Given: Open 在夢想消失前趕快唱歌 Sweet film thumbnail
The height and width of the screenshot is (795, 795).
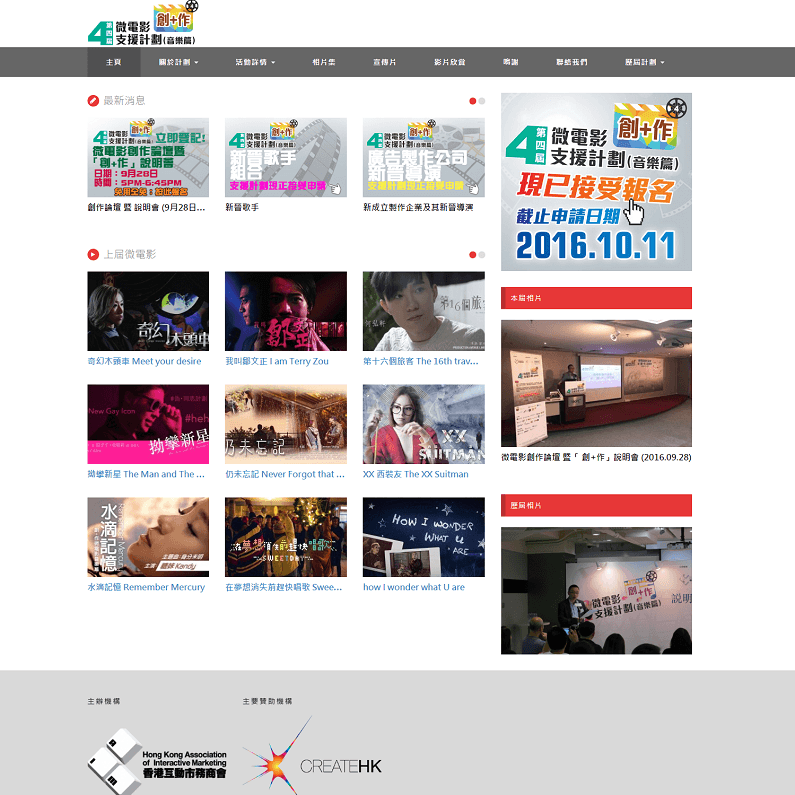Looking at the screenshot, I should (x=286, y=537).
